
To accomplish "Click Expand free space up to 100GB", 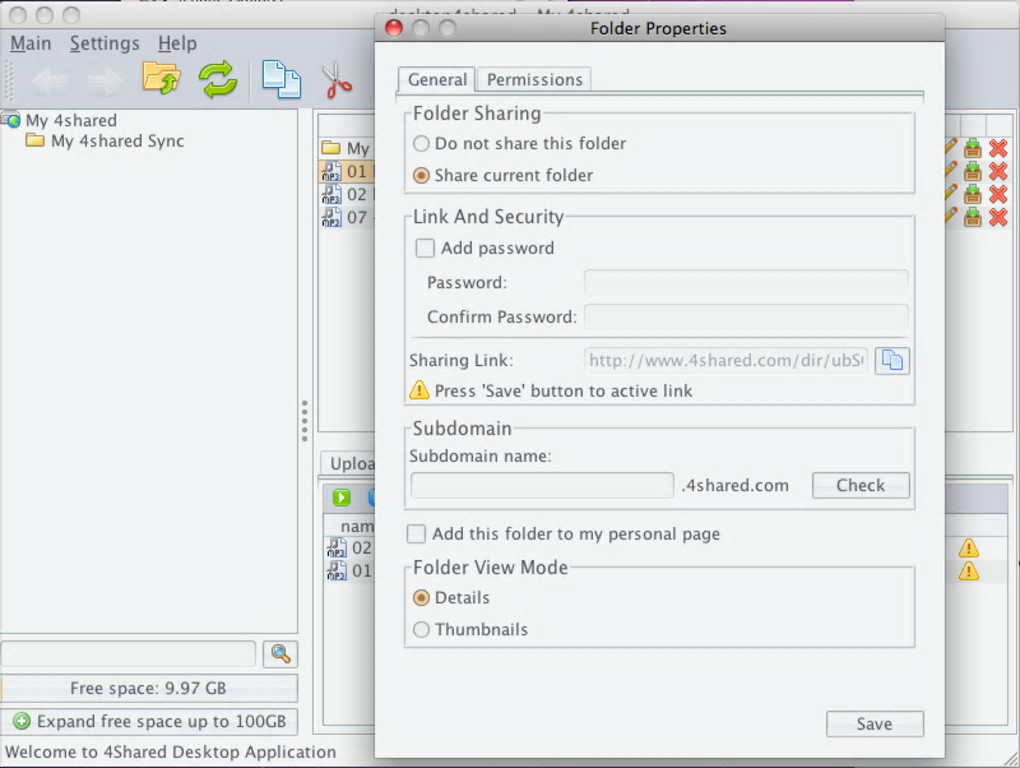I will (x=150, y=721).
